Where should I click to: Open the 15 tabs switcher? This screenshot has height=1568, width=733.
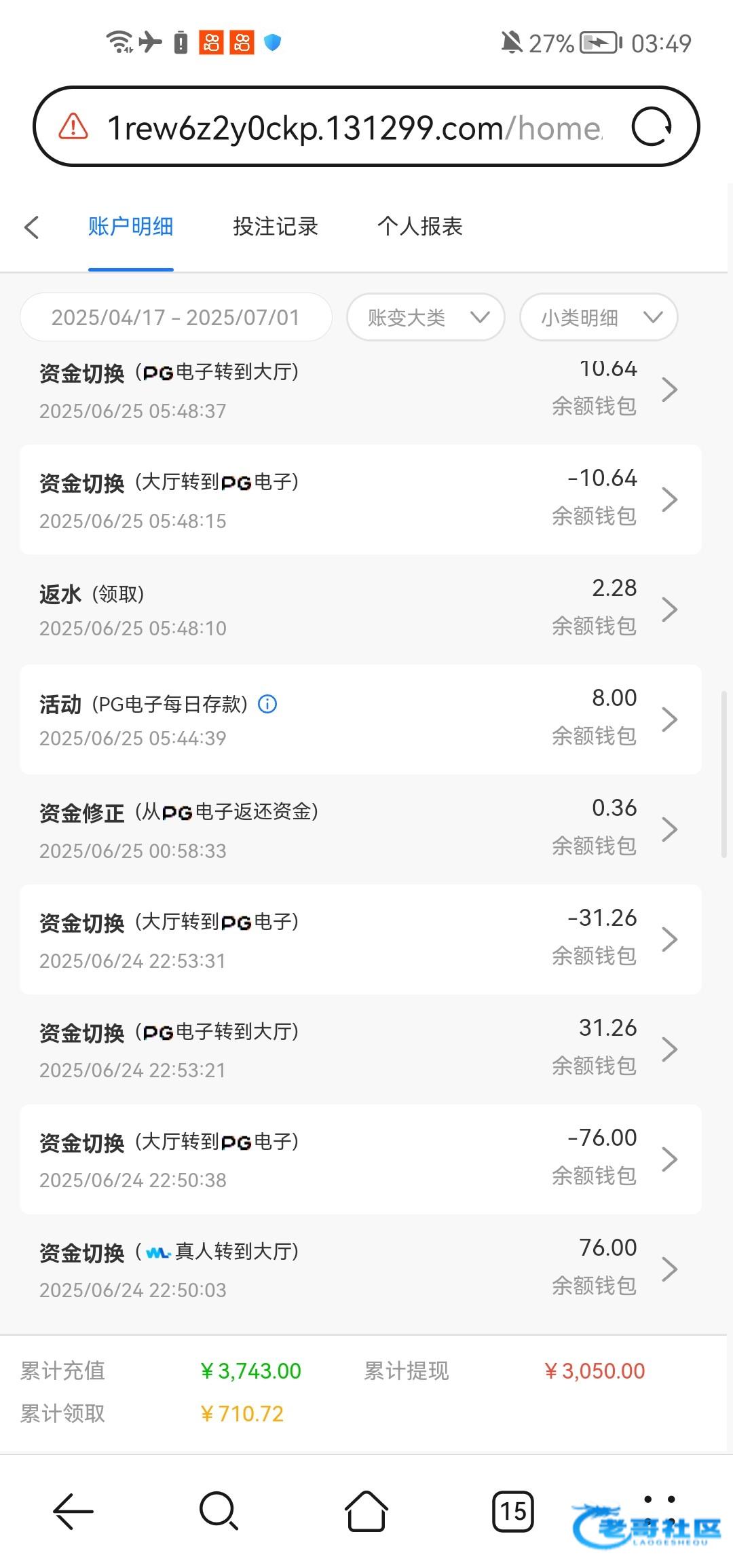click(x=512, y=1511)
